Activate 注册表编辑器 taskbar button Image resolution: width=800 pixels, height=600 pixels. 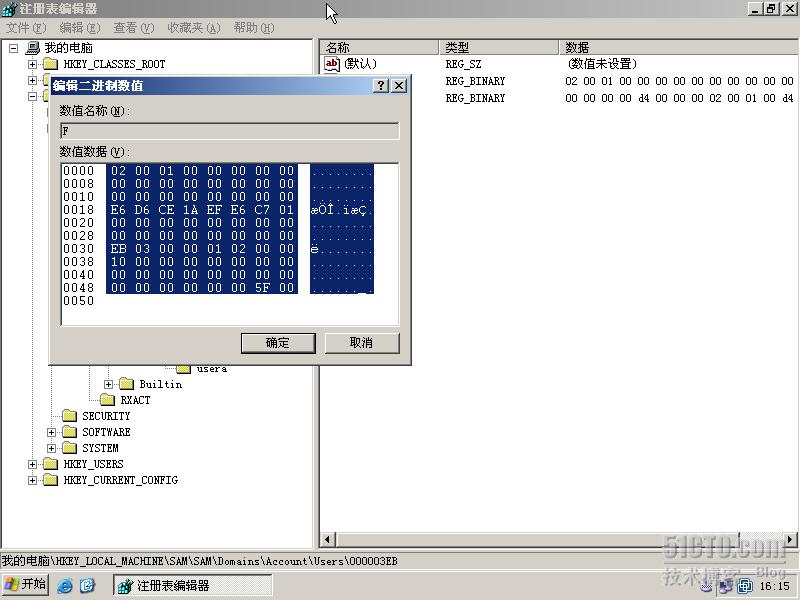tap(193, 585)
